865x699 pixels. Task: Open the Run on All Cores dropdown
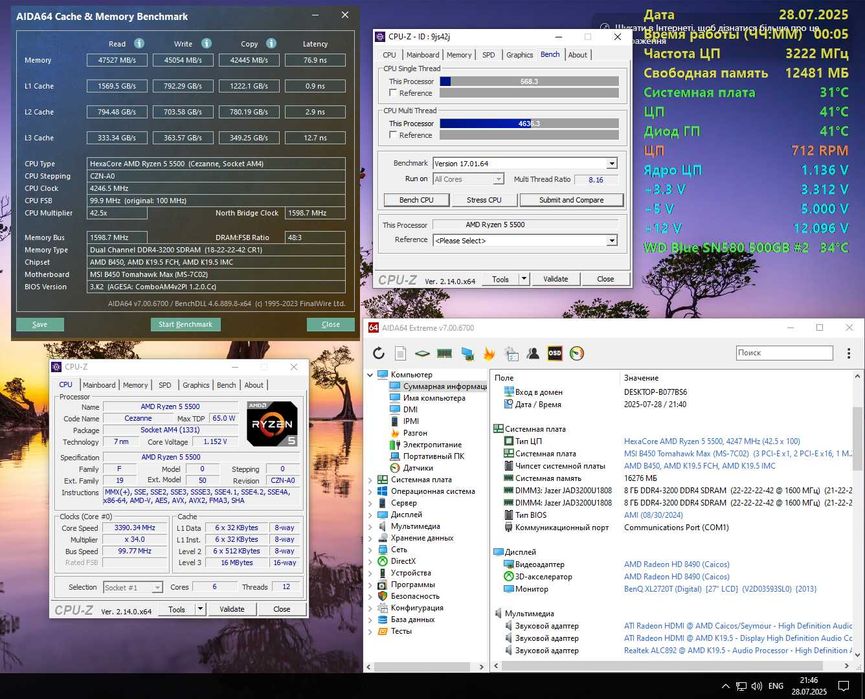pos(498,179)
